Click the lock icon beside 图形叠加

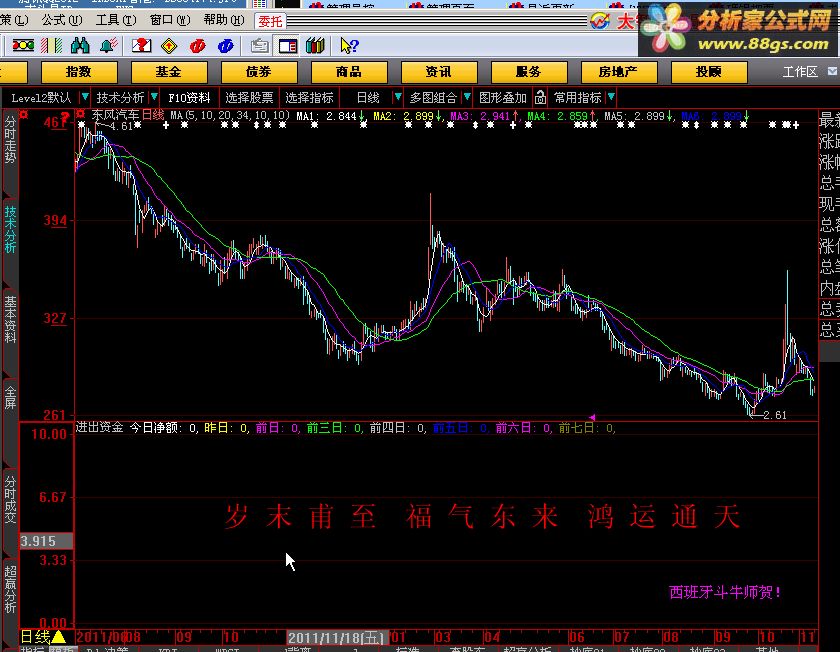540,98
